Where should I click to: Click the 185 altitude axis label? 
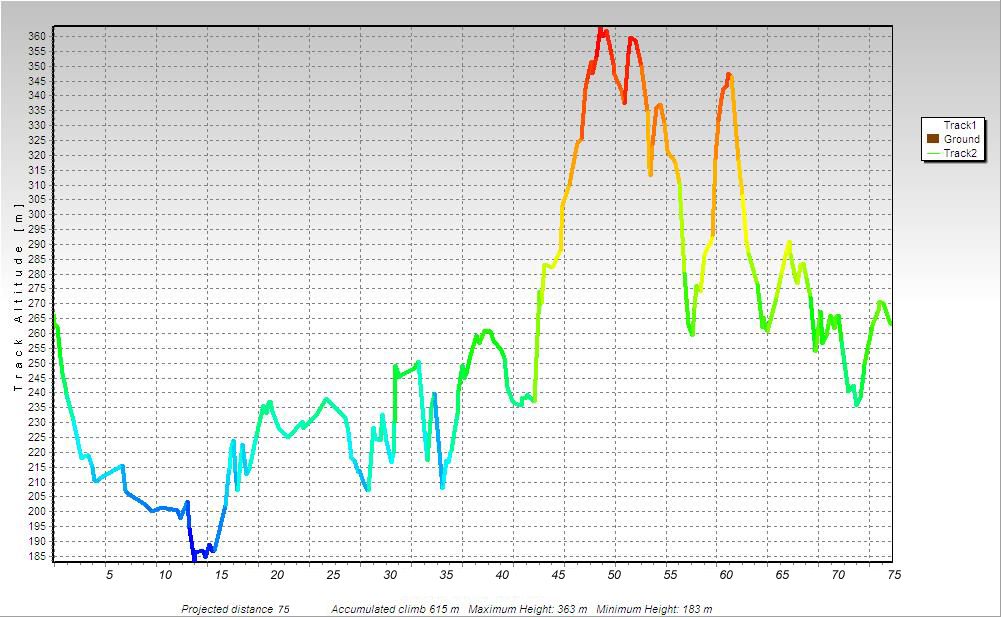point(36,556)
